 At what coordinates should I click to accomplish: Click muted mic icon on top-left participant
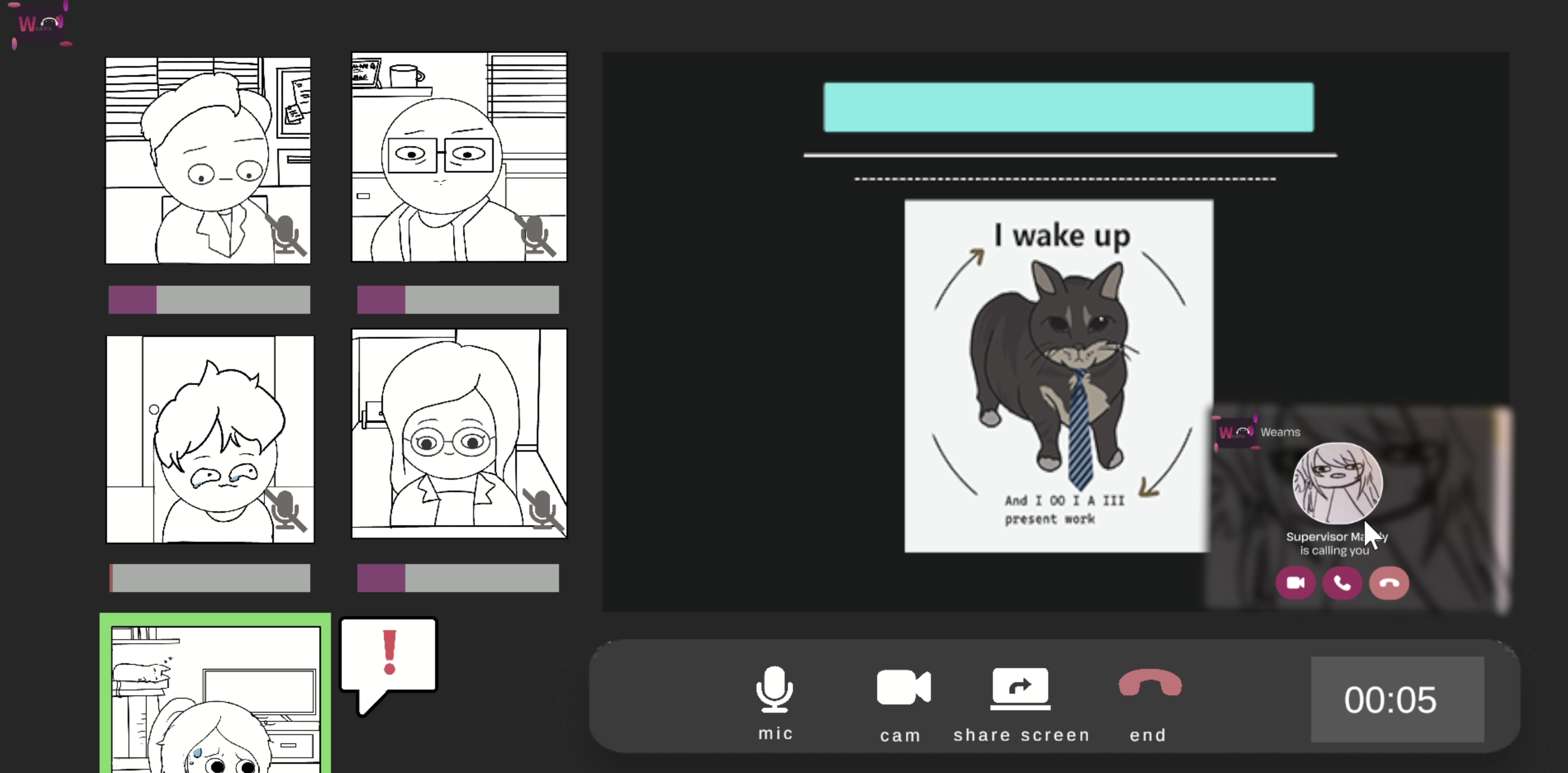point(287,235)
